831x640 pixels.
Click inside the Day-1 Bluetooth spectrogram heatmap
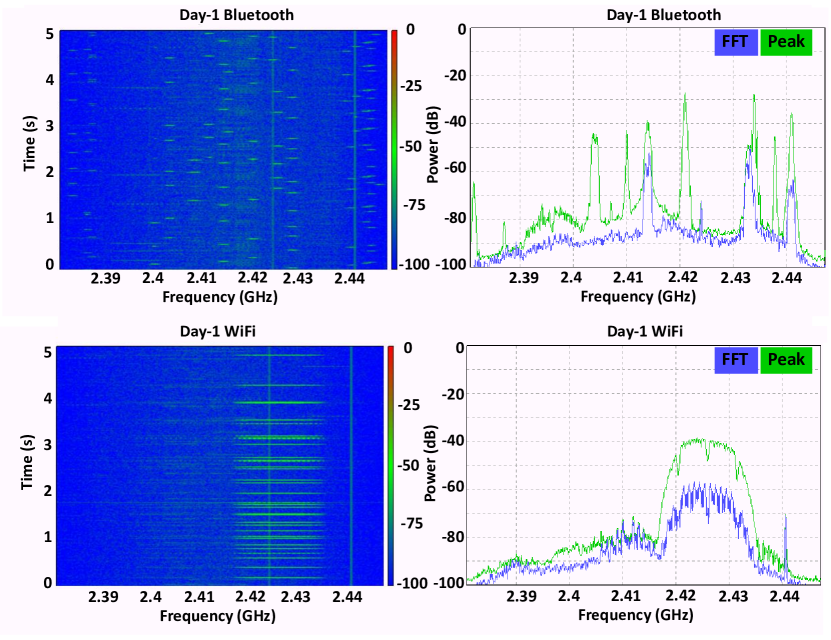pos(223,150)
